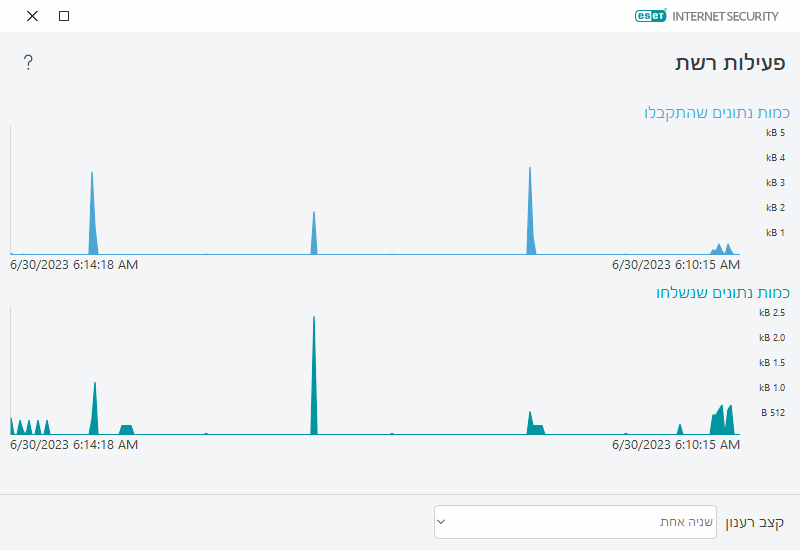Open the refresh rate dropdown showing שניה אחת

point(575,522)
